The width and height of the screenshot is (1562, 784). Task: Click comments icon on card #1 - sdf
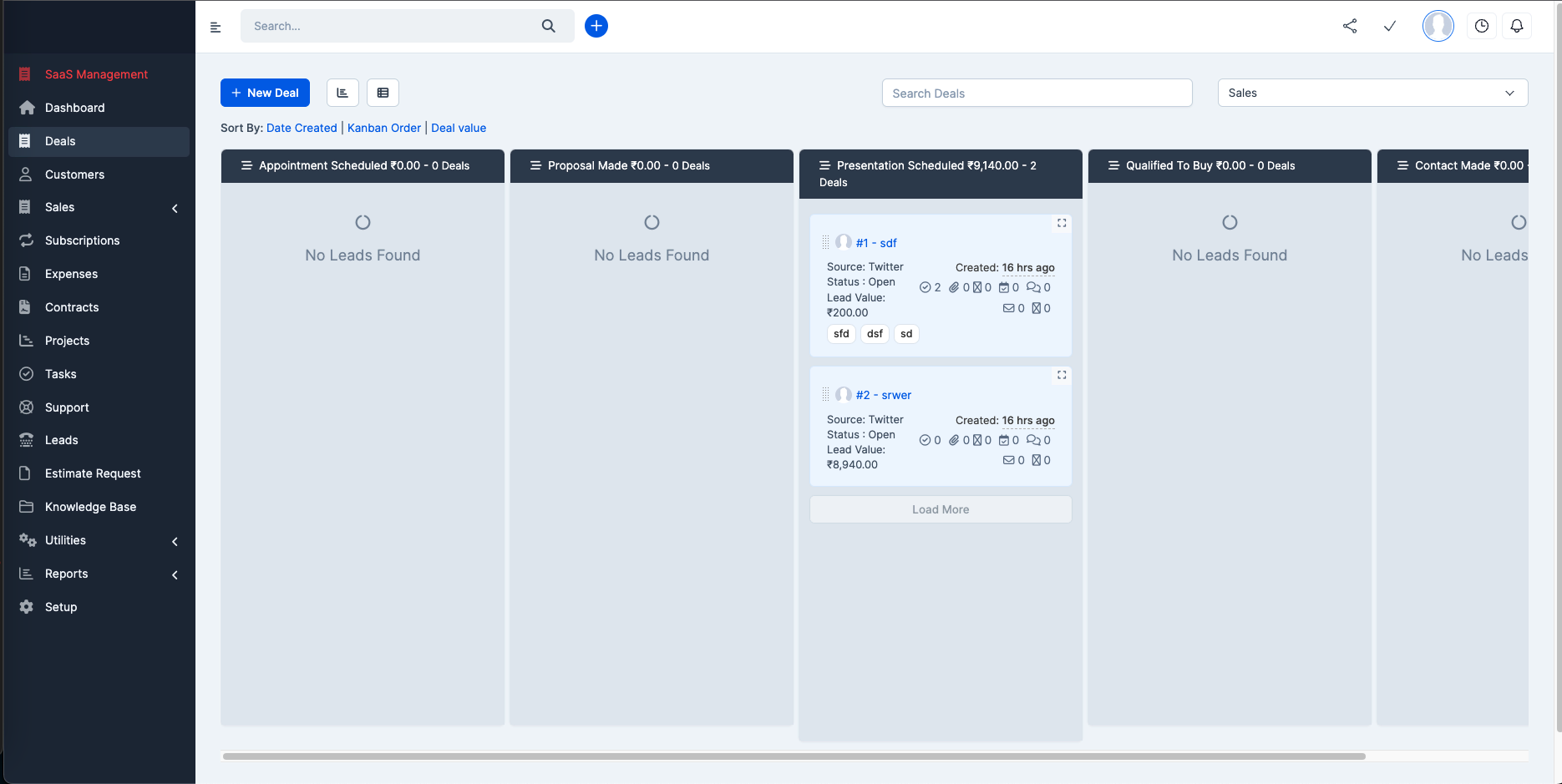click(x=1033, y=287)
